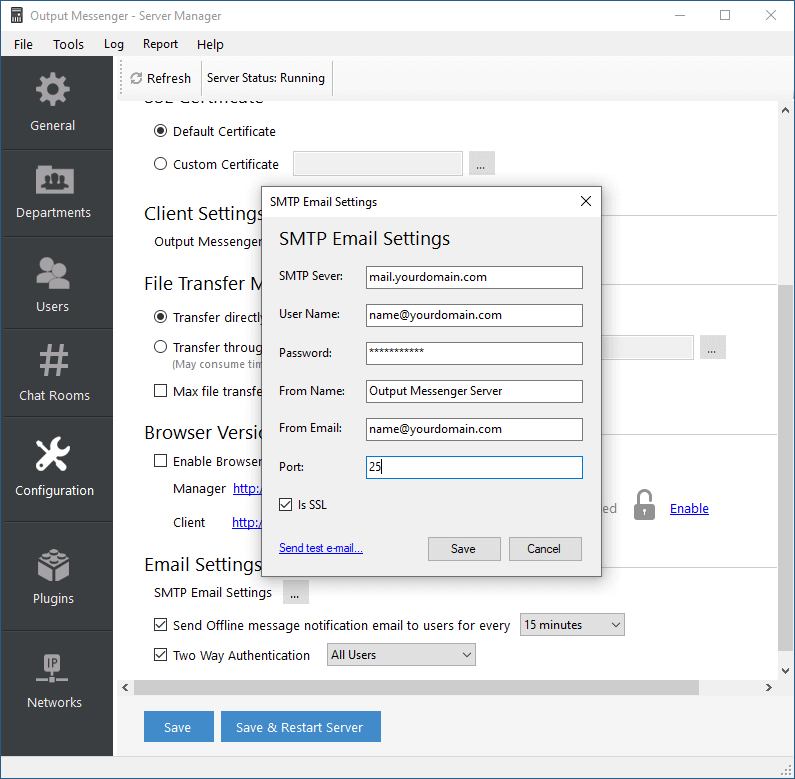Click the SMTP Server input field

(474, 277)
